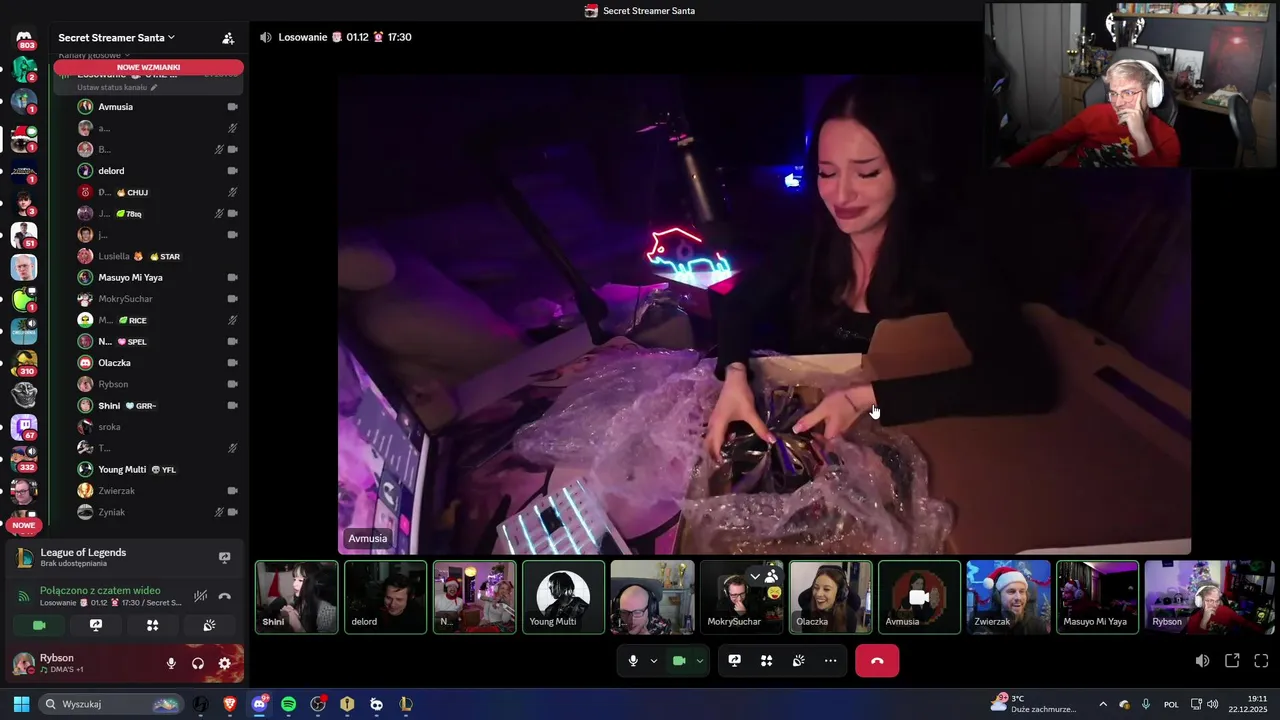Share League of Legends screen icon
This screenshot has width=1280, height=720.
tap(224, 558)
